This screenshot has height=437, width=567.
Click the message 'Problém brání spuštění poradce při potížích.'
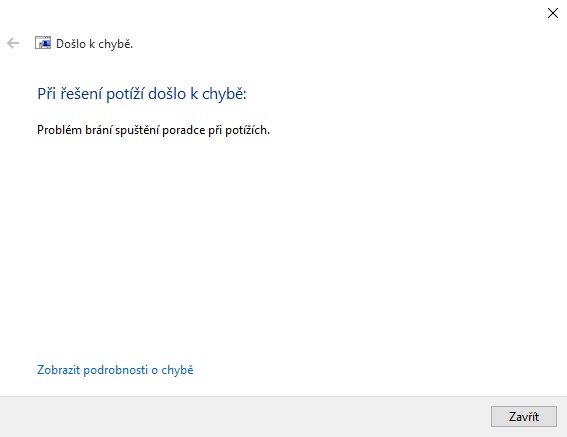coord(153,130)
